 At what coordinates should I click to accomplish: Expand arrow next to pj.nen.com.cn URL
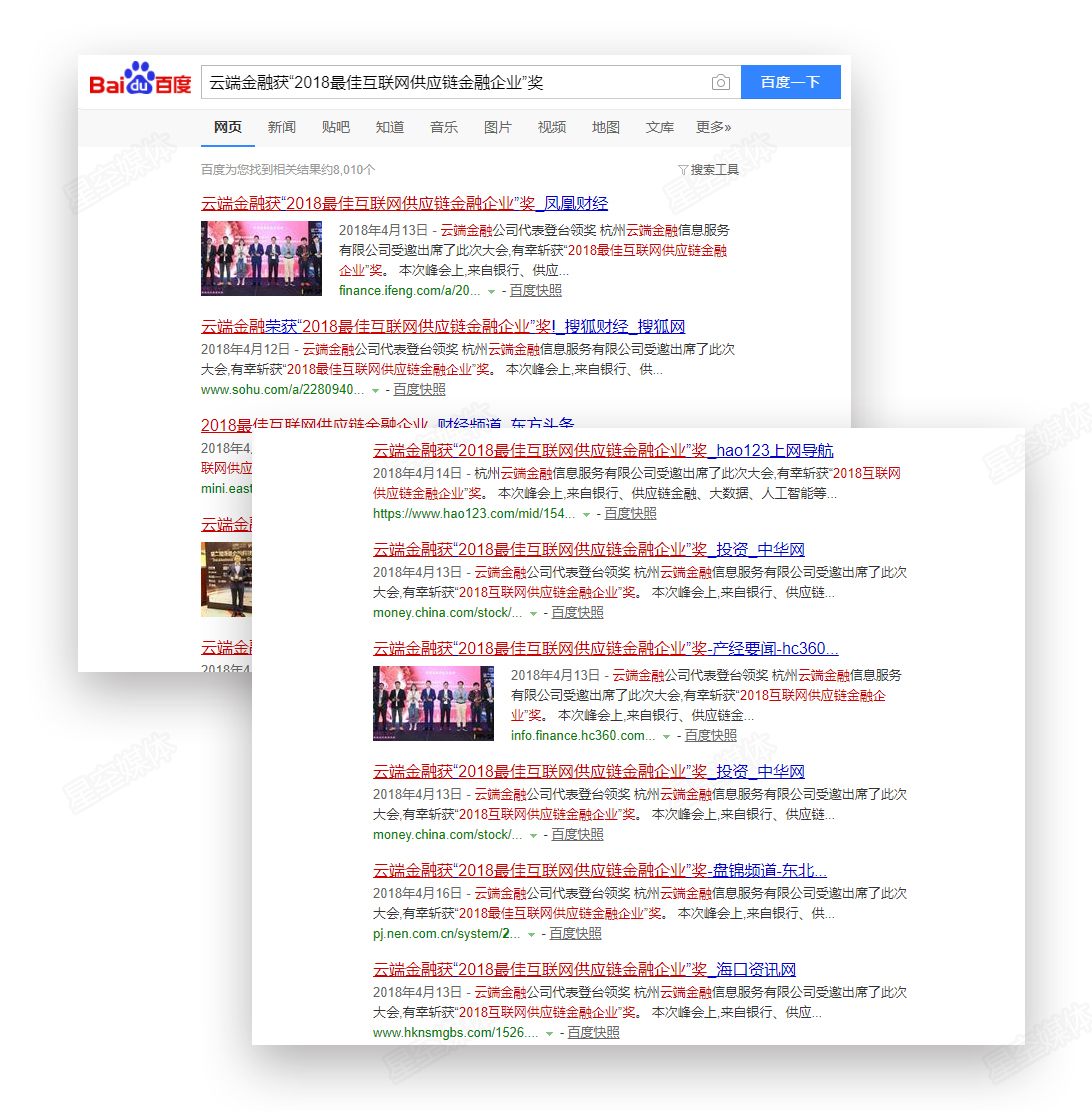(x=531, y=935)
